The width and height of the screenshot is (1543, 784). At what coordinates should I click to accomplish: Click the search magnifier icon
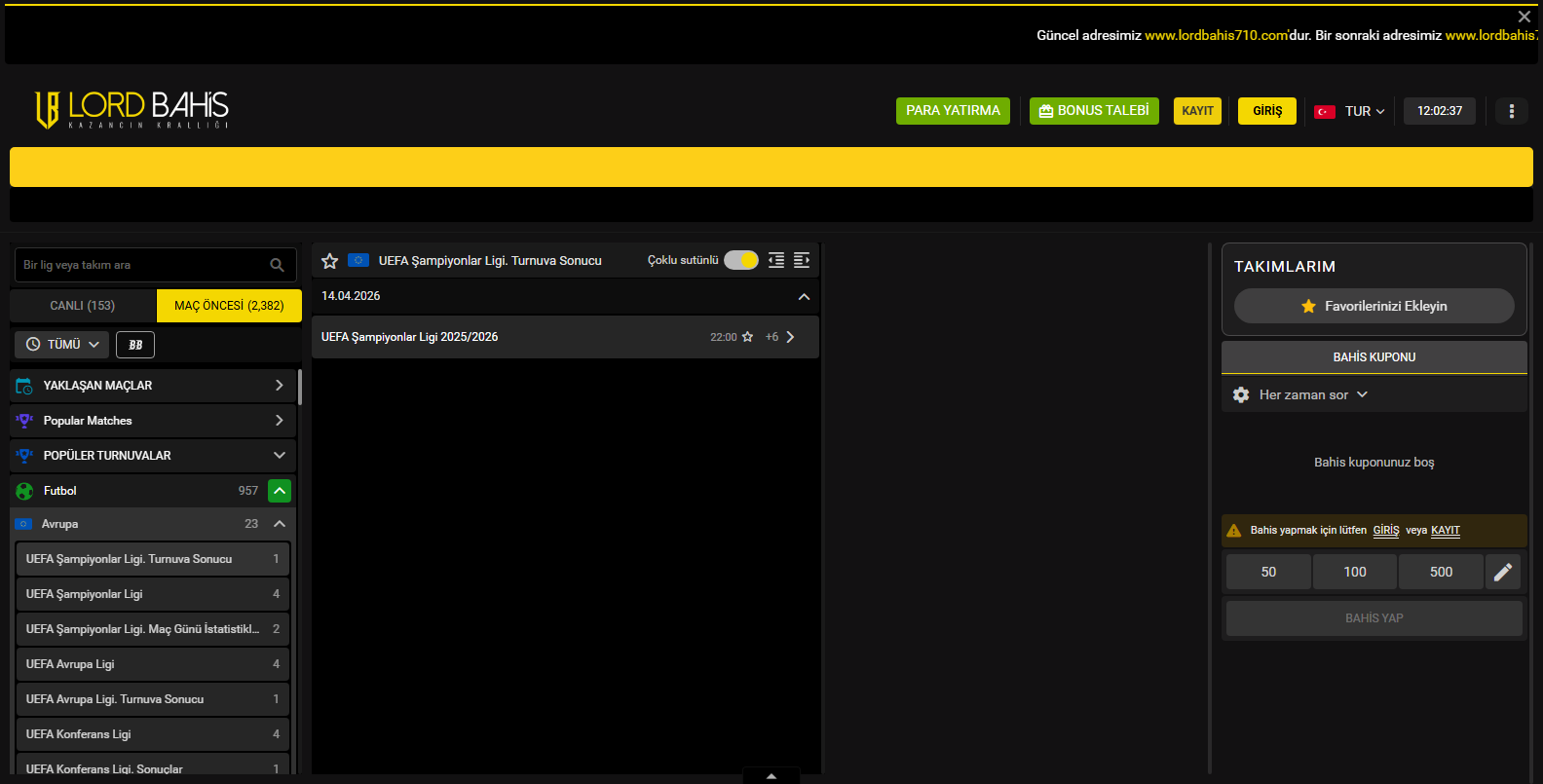click(x=277, y=265)
